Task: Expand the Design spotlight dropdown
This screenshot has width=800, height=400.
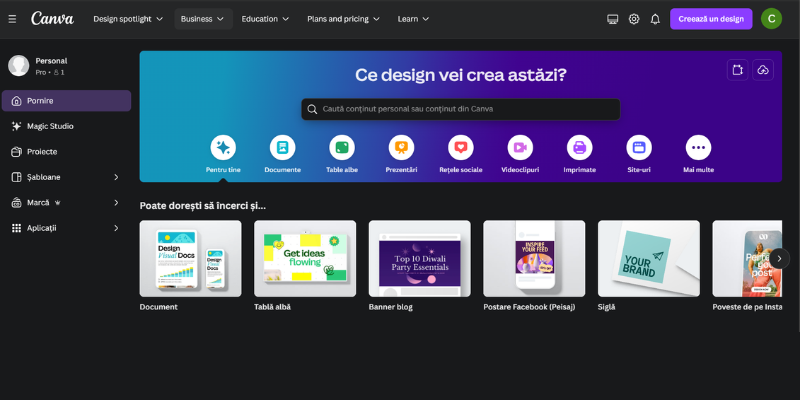Action: [x=128, y=19]
